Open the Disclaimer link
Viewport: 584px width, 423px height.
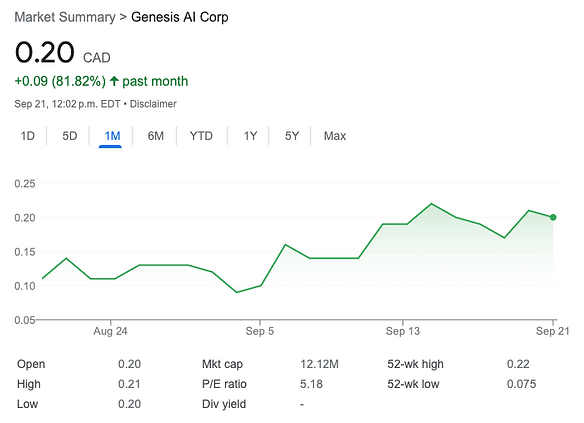click(x=153, y=104)
